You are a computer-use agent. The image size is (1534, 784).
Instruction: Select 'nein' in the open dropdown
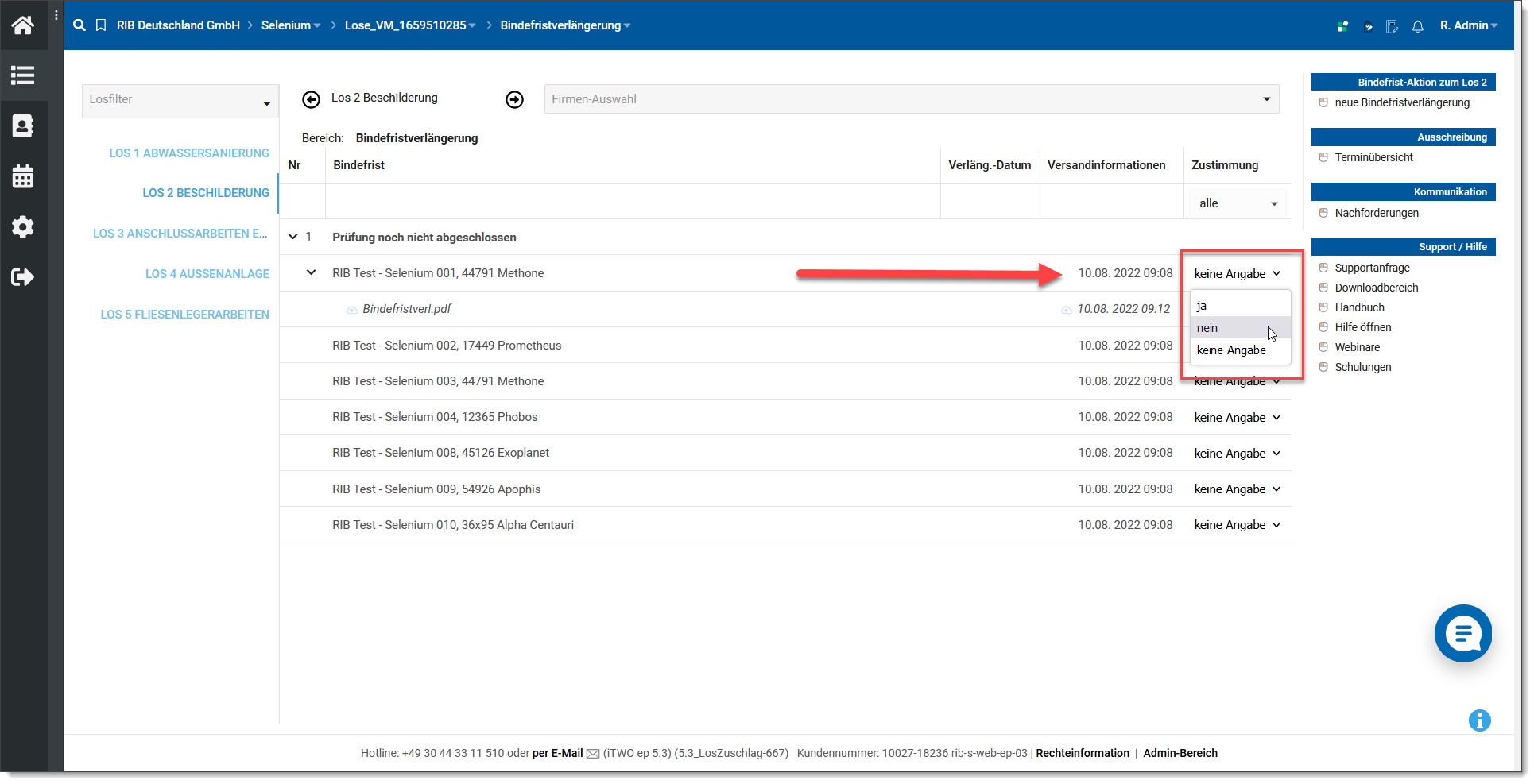coord(1240,328)
